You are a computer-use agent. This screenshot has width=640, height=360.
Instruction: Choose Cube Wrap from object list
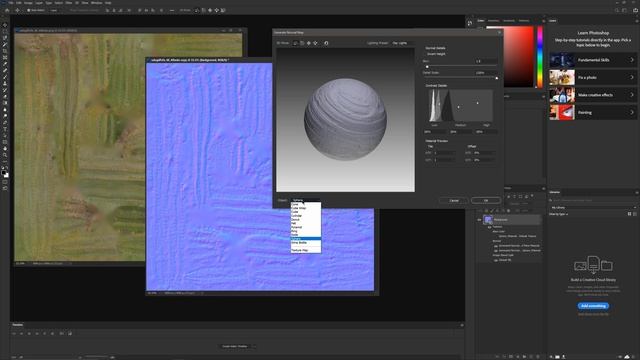tap(306, 208)
